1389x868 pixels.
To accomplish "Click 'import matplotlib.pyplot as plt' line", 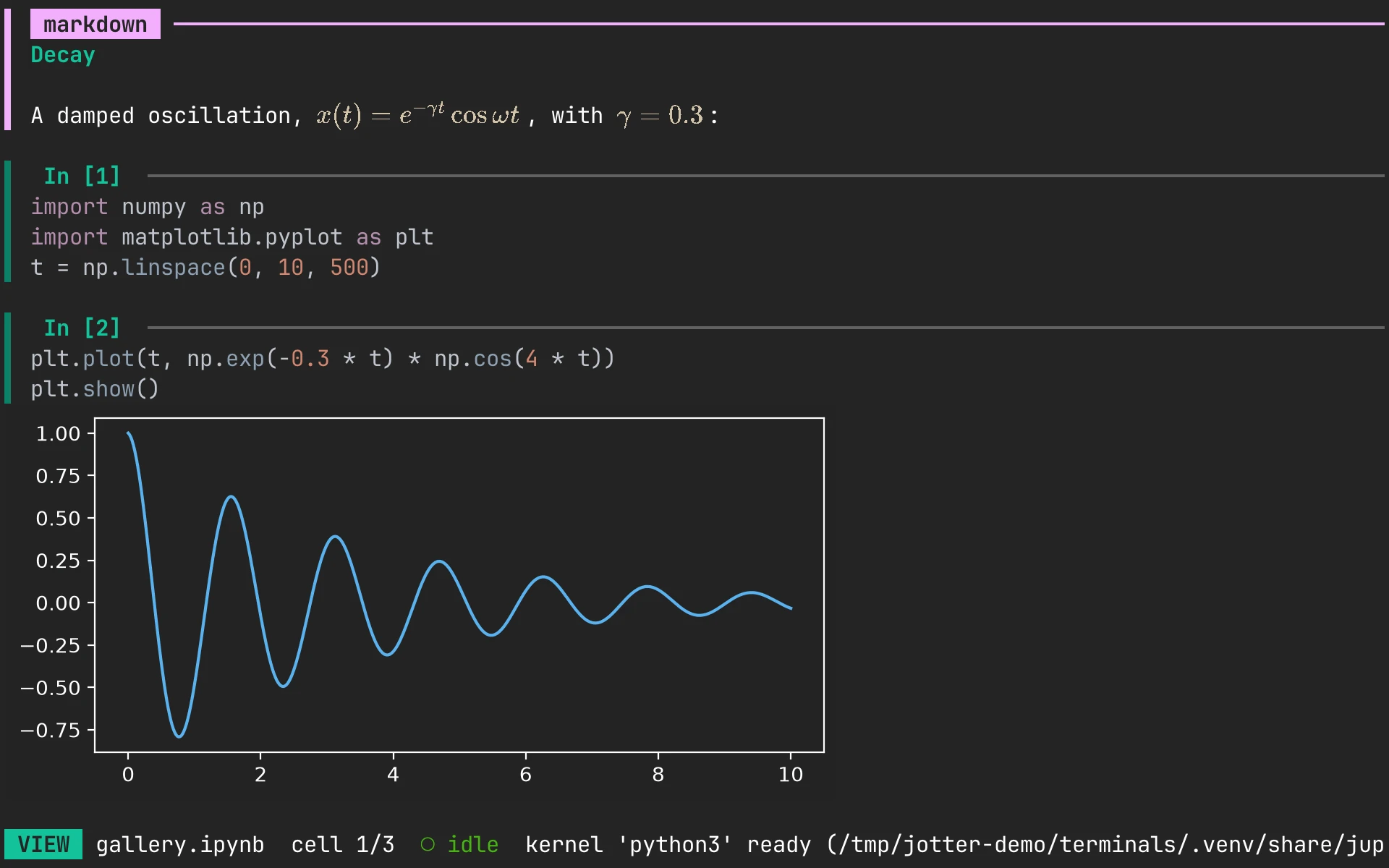I will click(232, 237).
